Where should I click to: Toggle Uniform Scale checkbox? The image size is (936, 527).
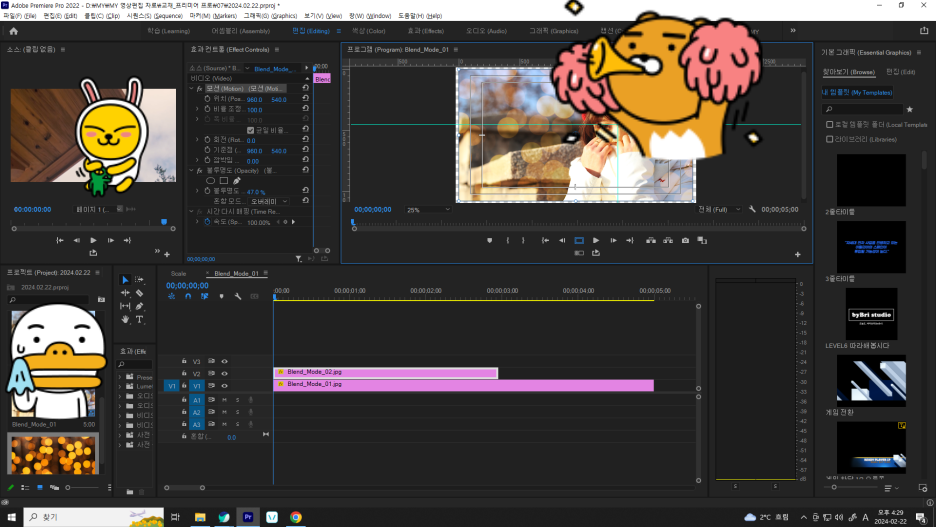251,130
